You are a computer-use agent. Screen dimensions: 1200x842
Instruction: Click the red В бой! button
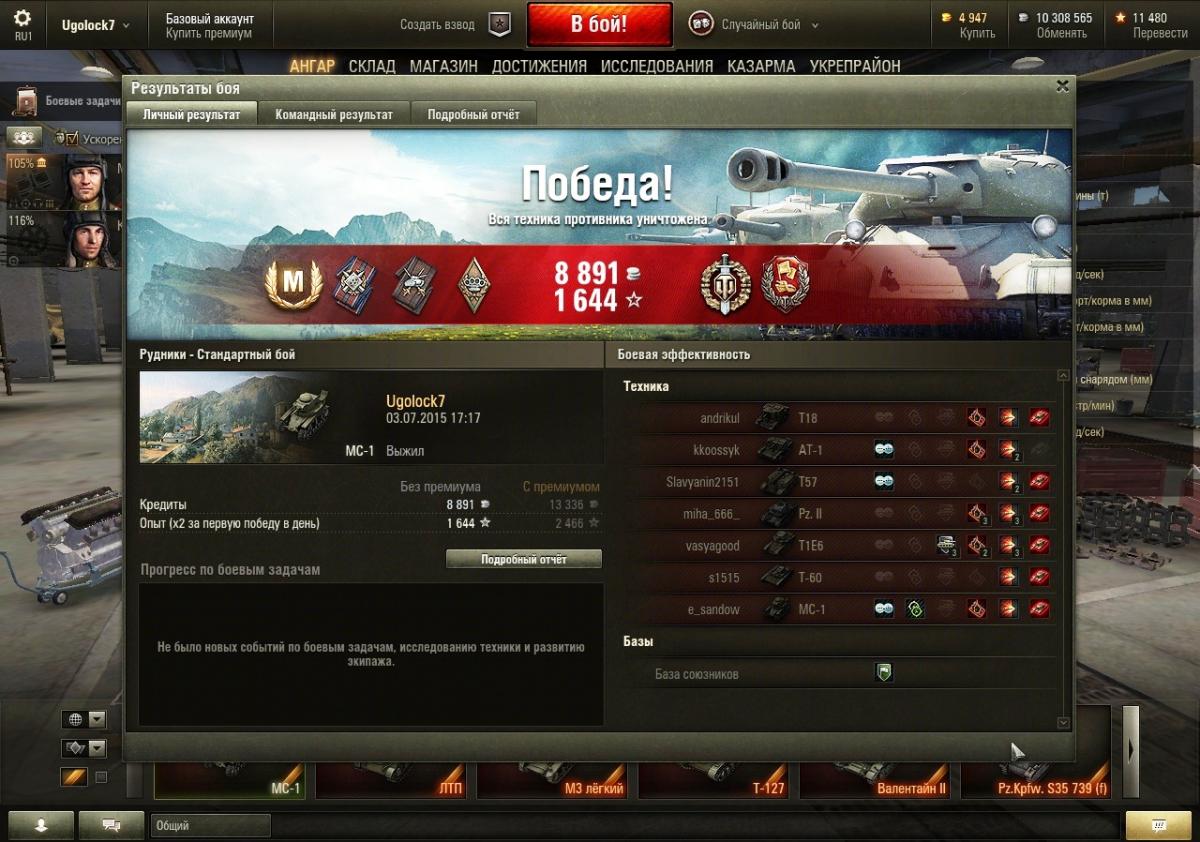(x=599, y=25)
